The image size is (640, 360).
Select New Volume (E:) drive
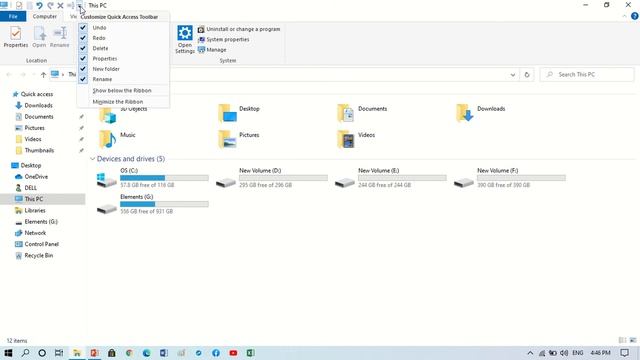391,178
